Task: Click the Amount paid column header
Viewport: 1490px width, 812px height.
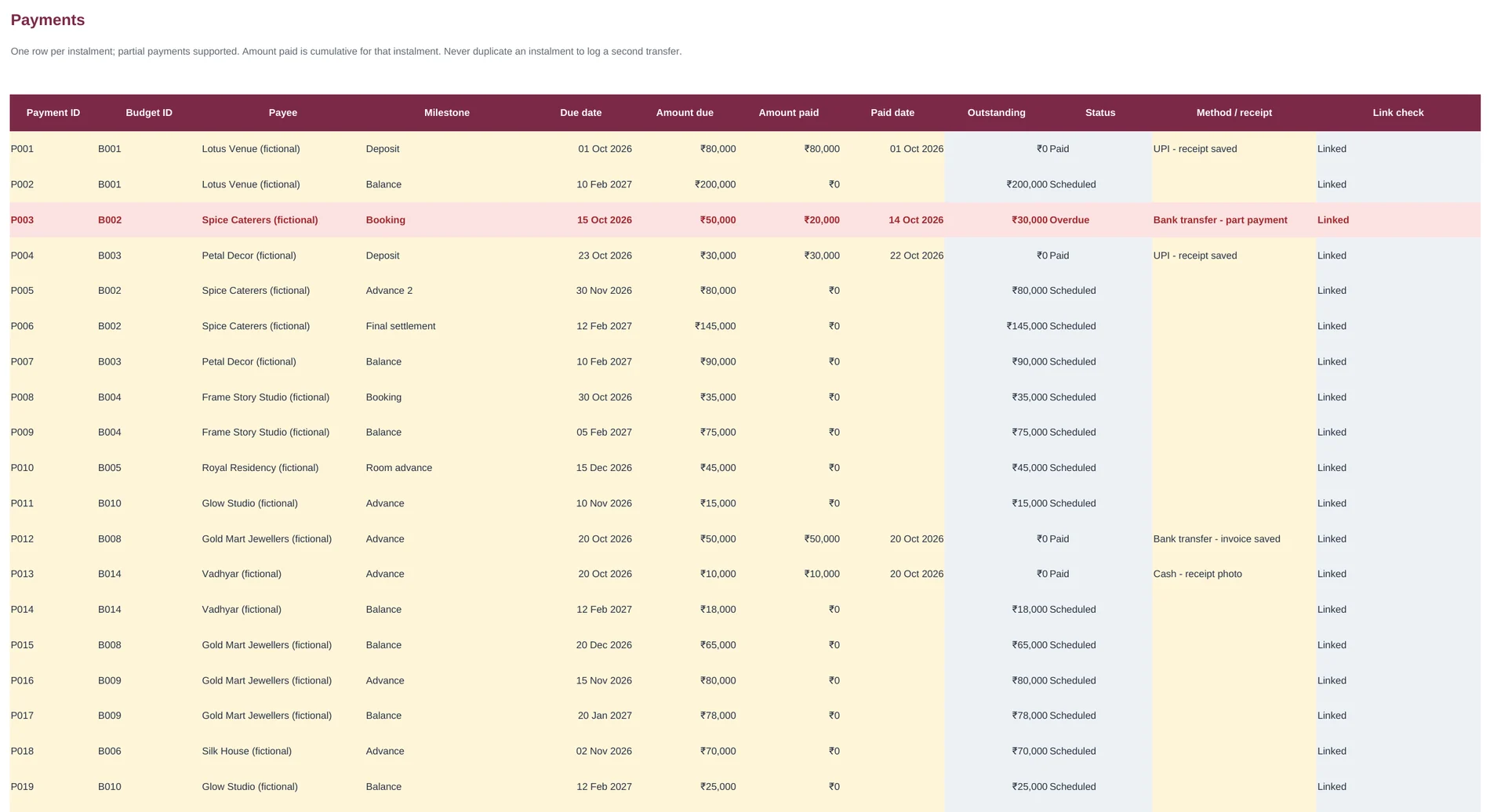Action: (x=789, y=113)
